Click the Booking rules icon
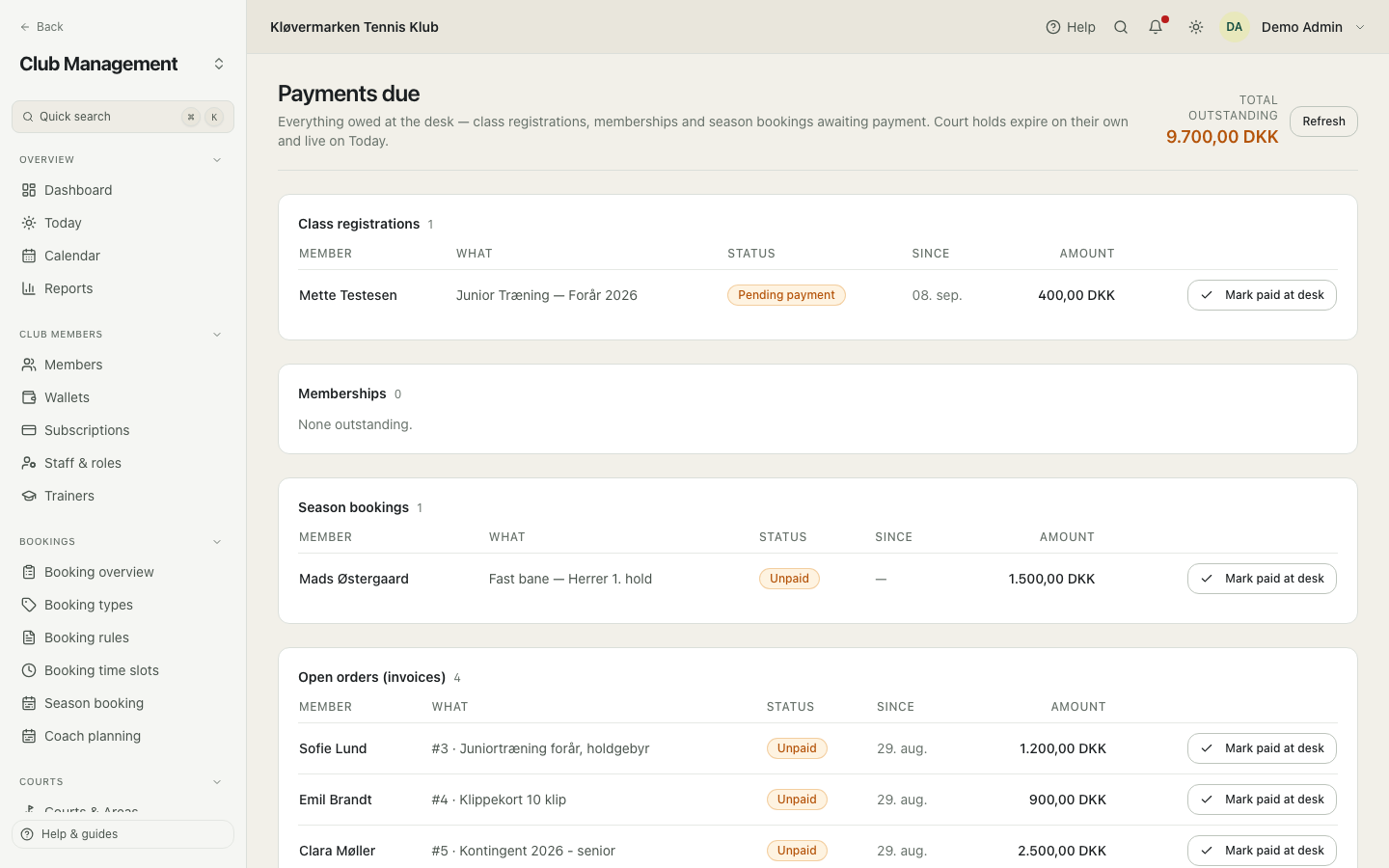 tap(29, 637)
